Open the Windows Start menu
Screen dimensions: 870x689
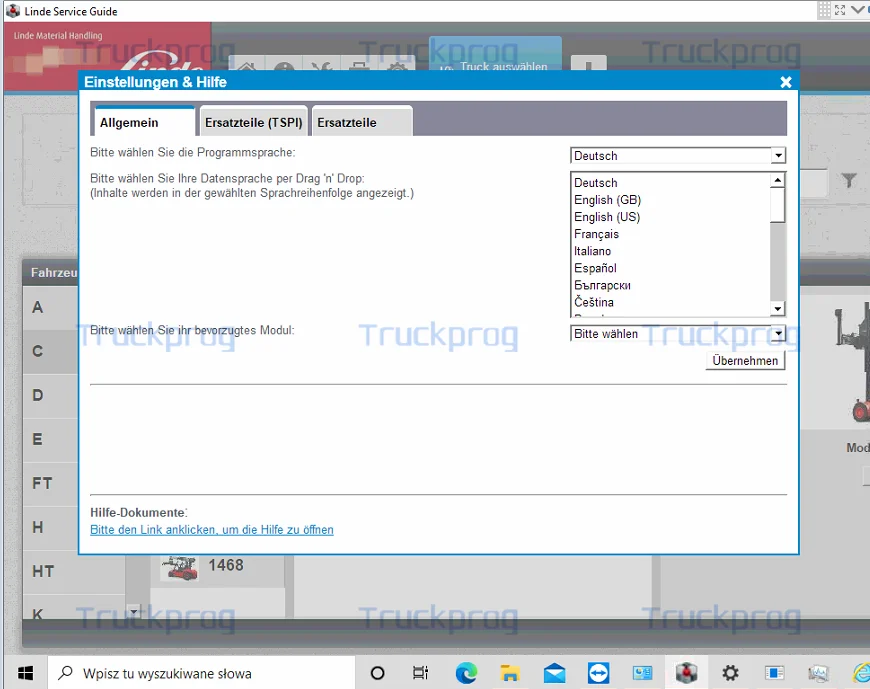click(x=26, y=673)
